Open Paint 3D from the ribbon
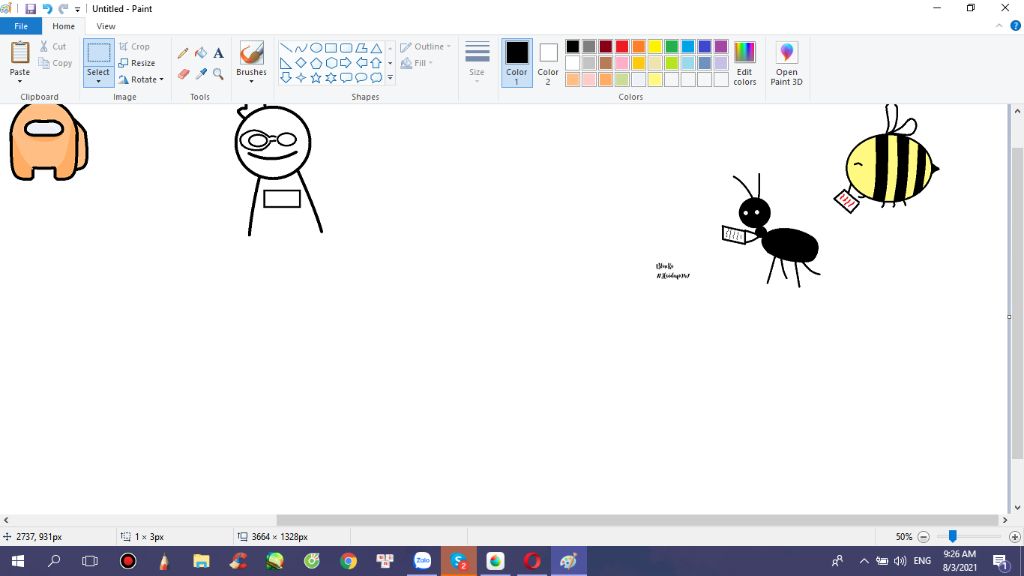The image size is (1024, 576). pos(786,63)
